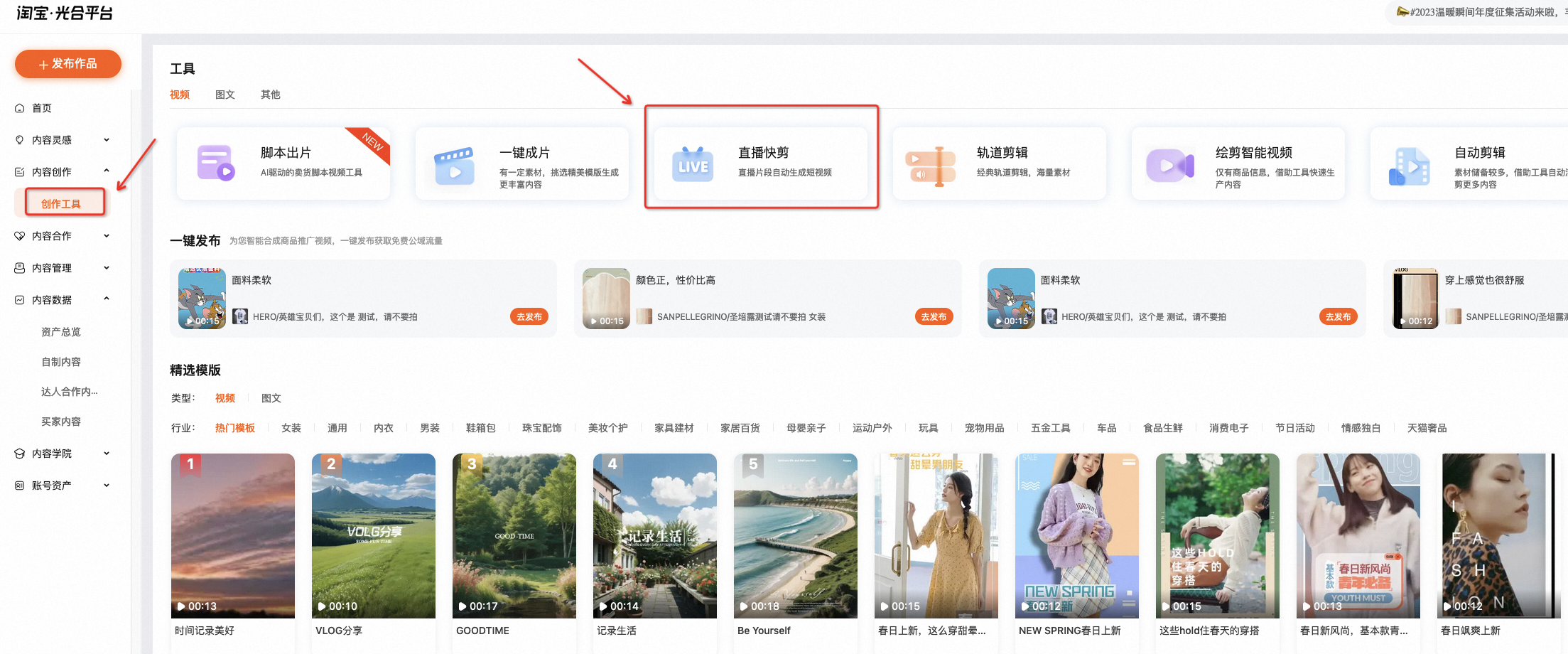This screenshot has height=654, width=1568.
Task: Filter templates by 消费电子
Action: pyautogui.click(x=1229, y=428)
